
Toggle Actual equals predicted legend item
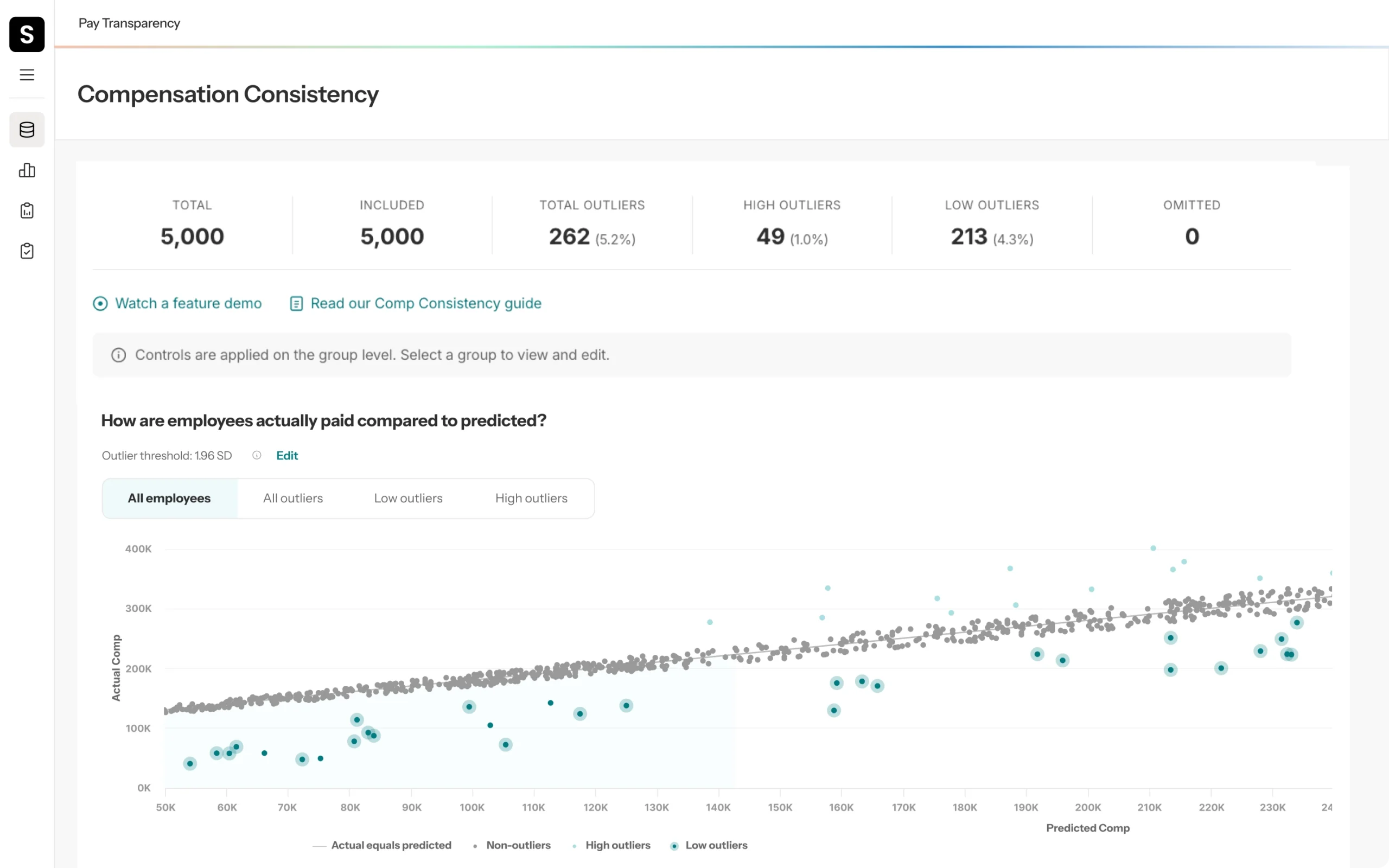[383, 845]
